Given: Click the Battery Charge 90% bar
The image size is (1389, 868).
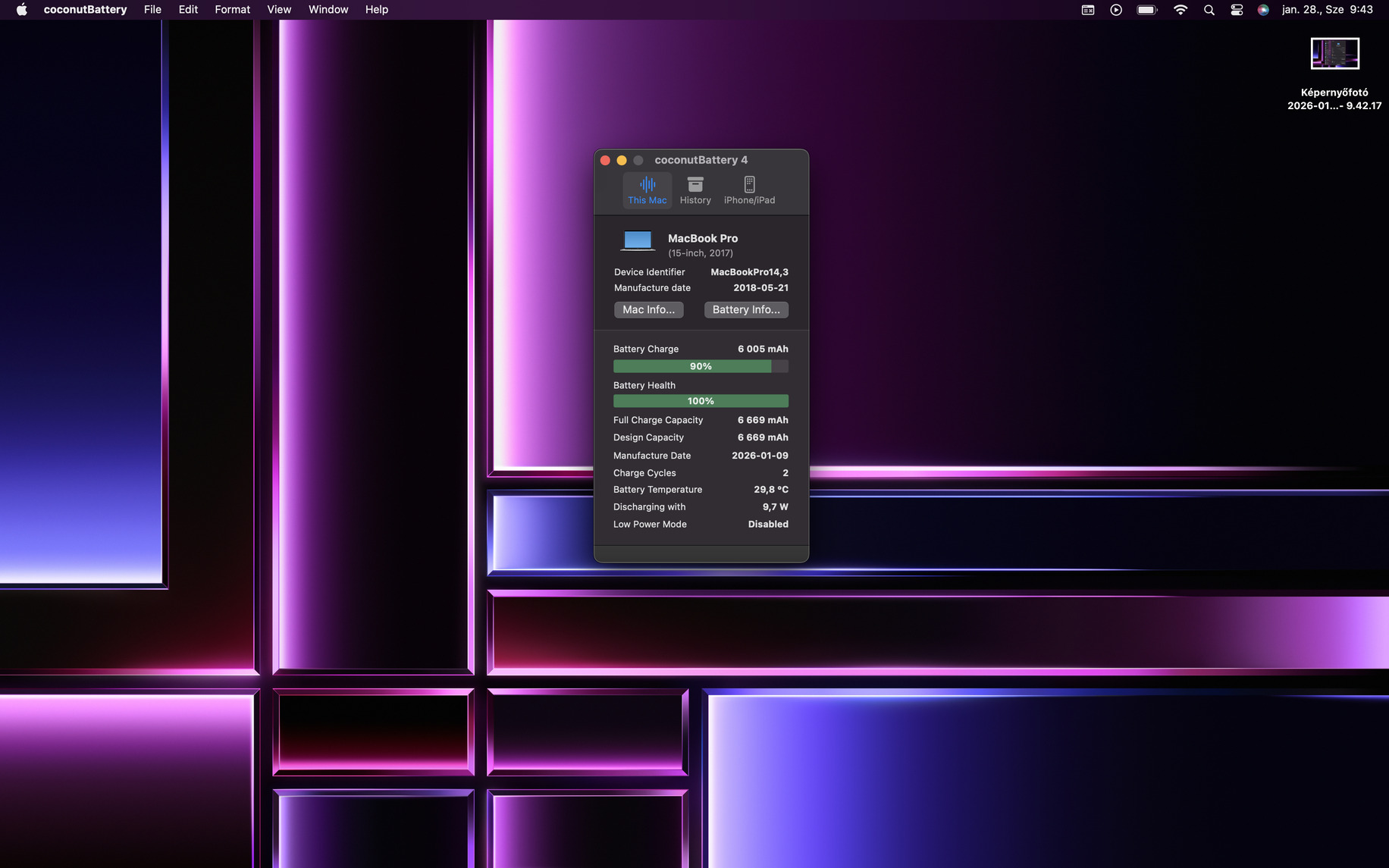Looking at the screenshot, I should [701, 366].
